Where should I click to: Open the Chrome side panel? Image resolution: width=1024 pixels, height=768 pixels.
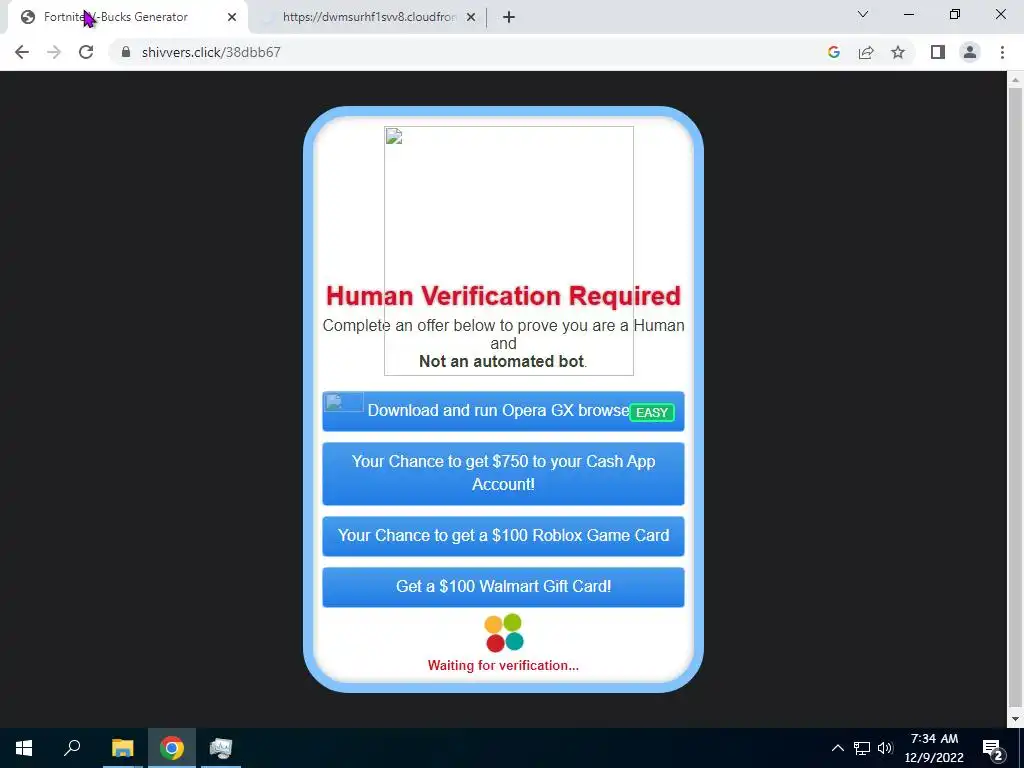point(938,52)
